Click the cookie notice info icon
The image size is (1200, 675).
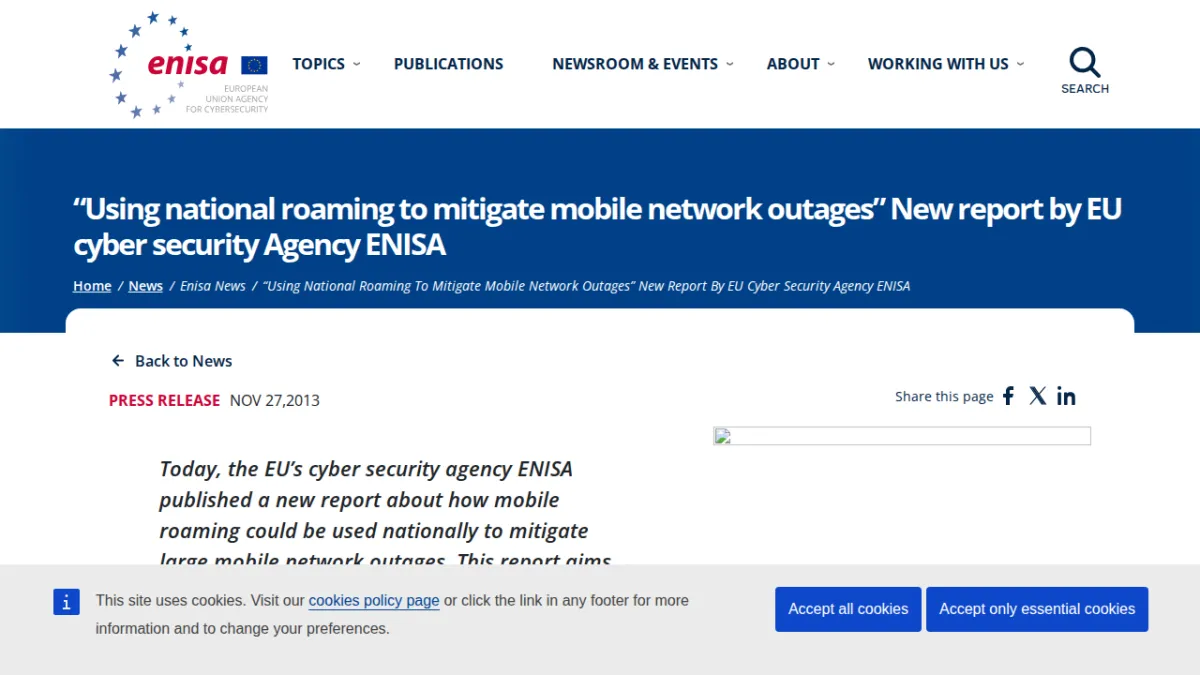(x=66, y=601)
